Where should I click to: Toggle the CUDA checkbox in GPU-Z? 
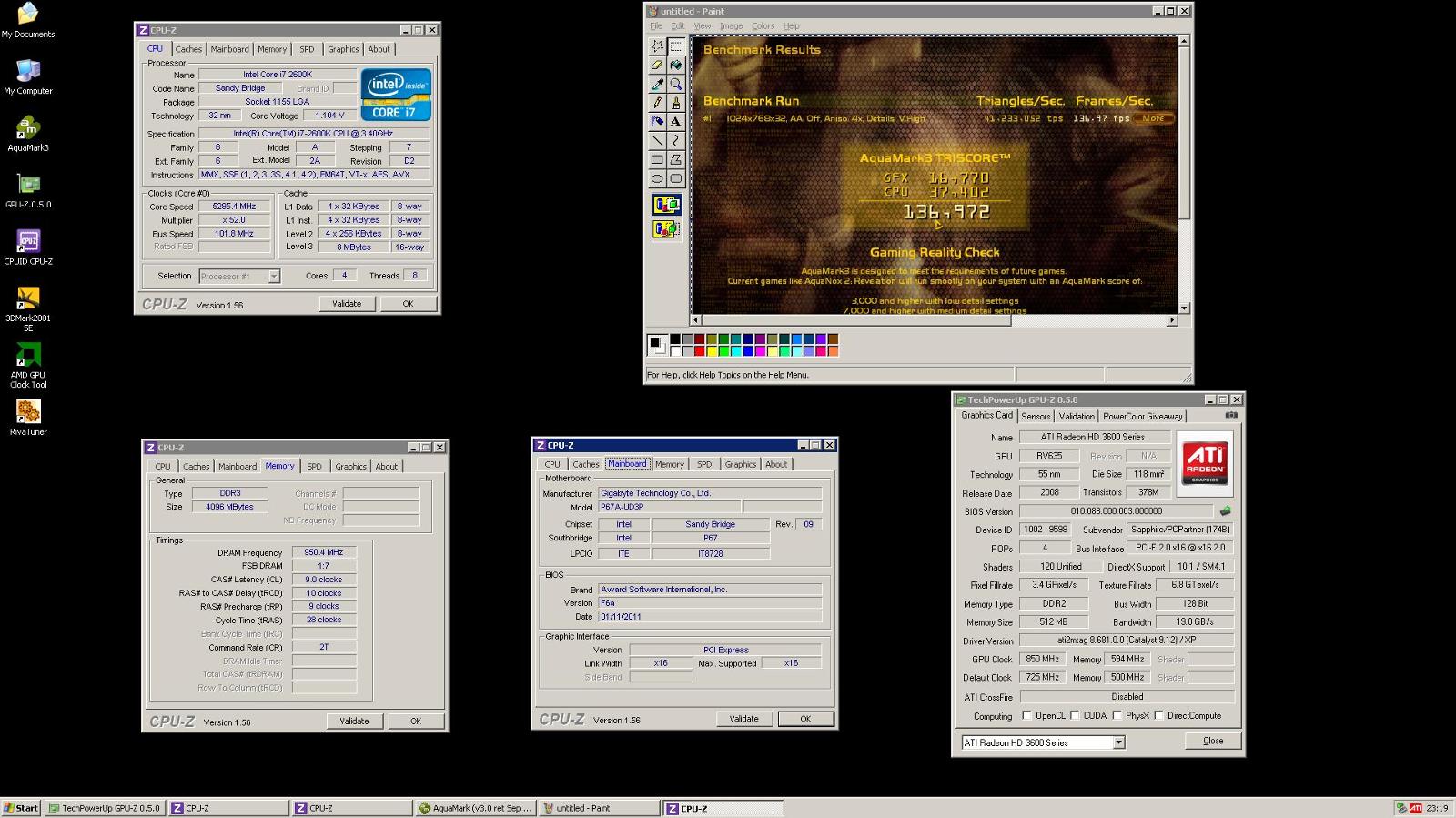(1075, 715)
